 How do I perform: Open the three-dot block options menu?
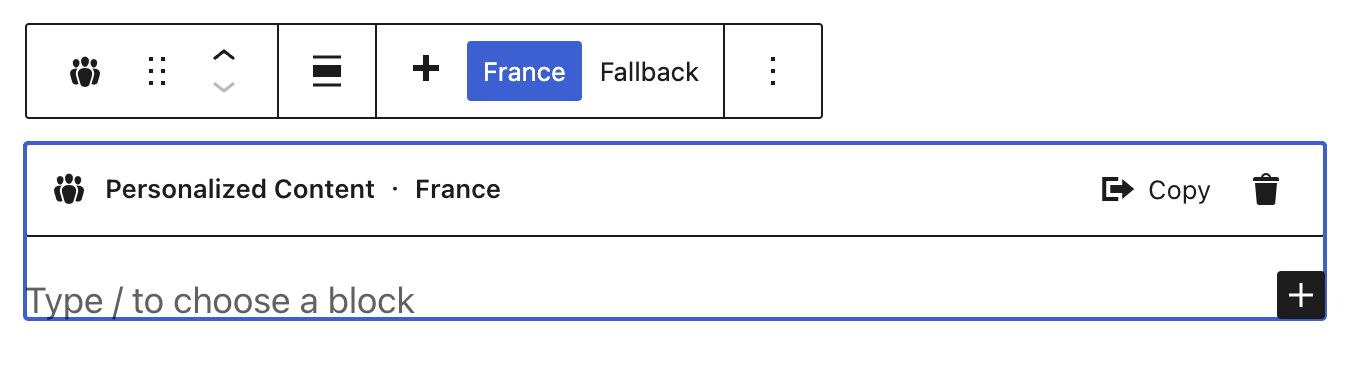772,72
